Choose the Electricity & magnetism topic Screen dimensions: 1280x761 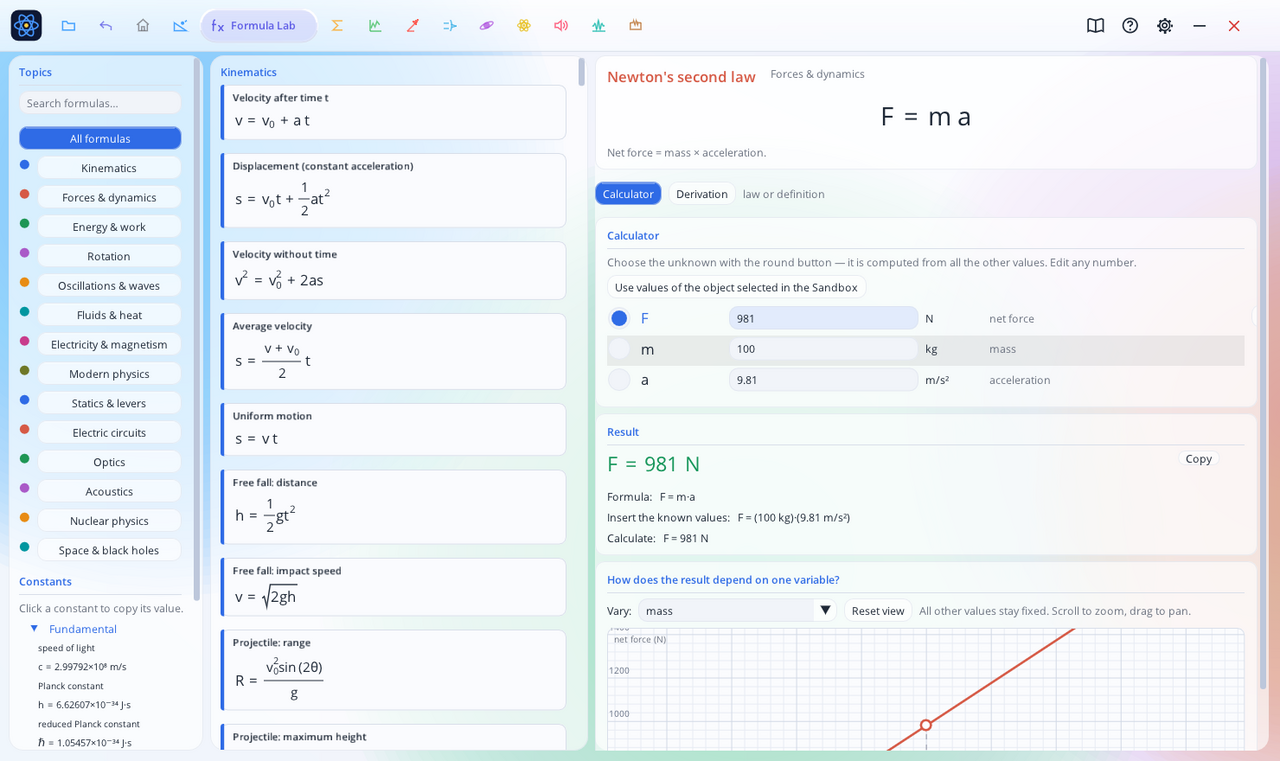tap(109, 344)
